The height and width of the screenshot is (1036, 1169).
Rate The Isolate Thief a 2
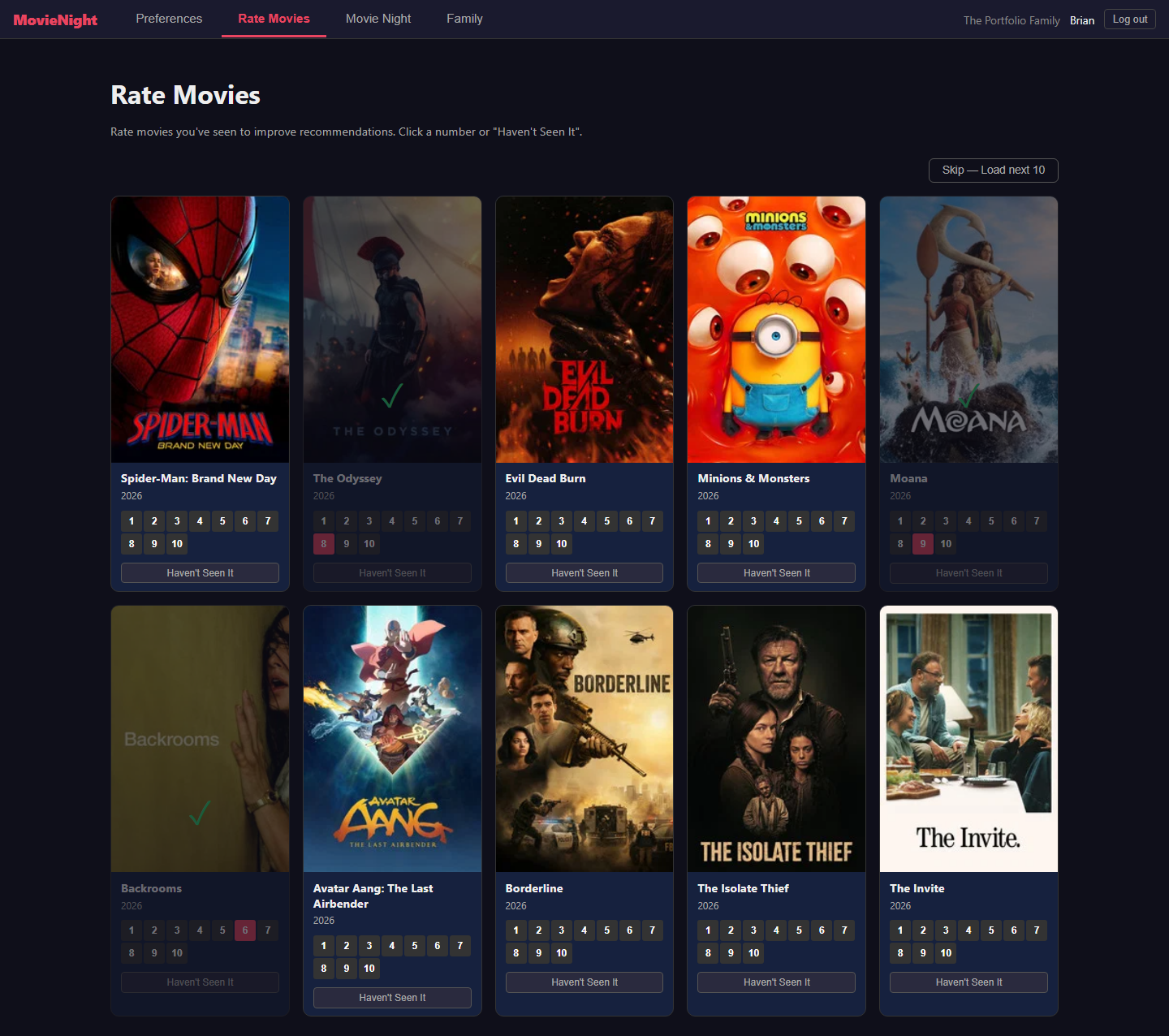[731, 930]
